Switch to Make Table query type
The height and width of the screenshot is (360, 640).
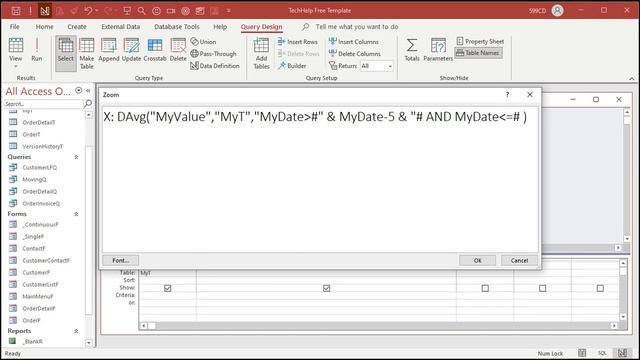click(87, 53)
